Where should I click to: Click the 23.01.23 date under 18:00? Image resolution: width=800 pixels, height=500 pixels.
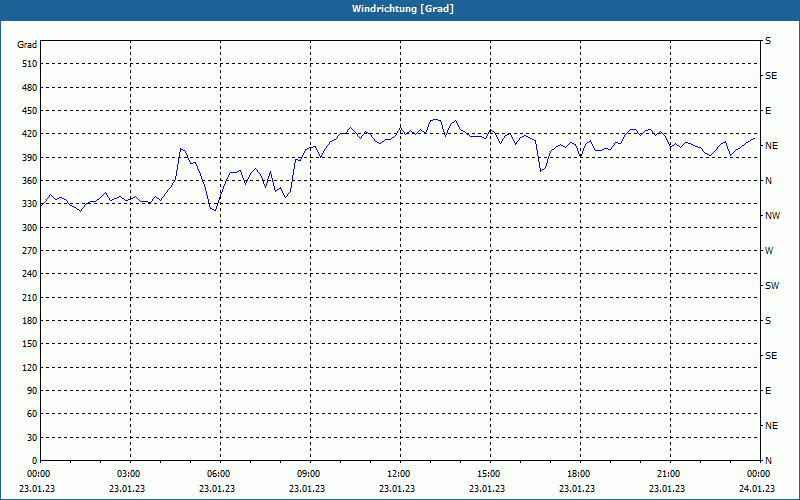(x=577, y=489)
